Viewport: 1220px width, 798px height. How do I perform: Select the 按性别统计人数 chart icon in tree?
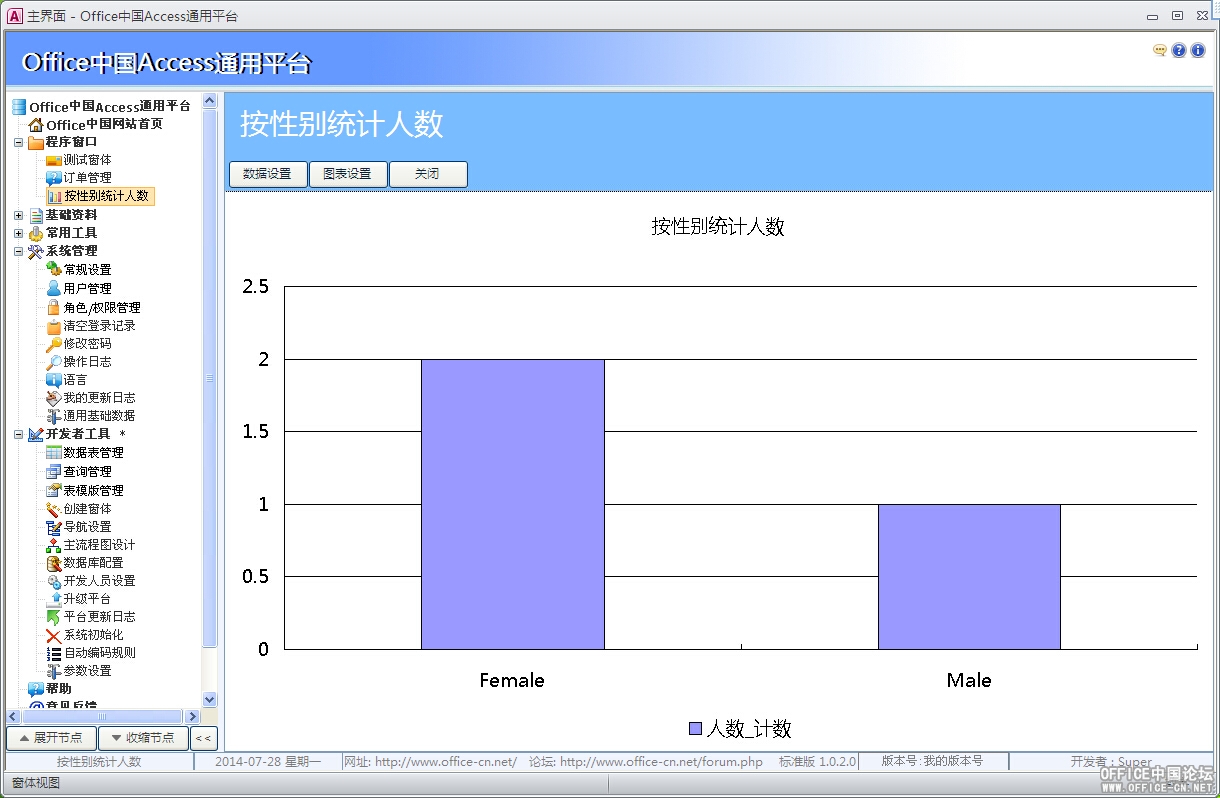(x=54, y=196)
